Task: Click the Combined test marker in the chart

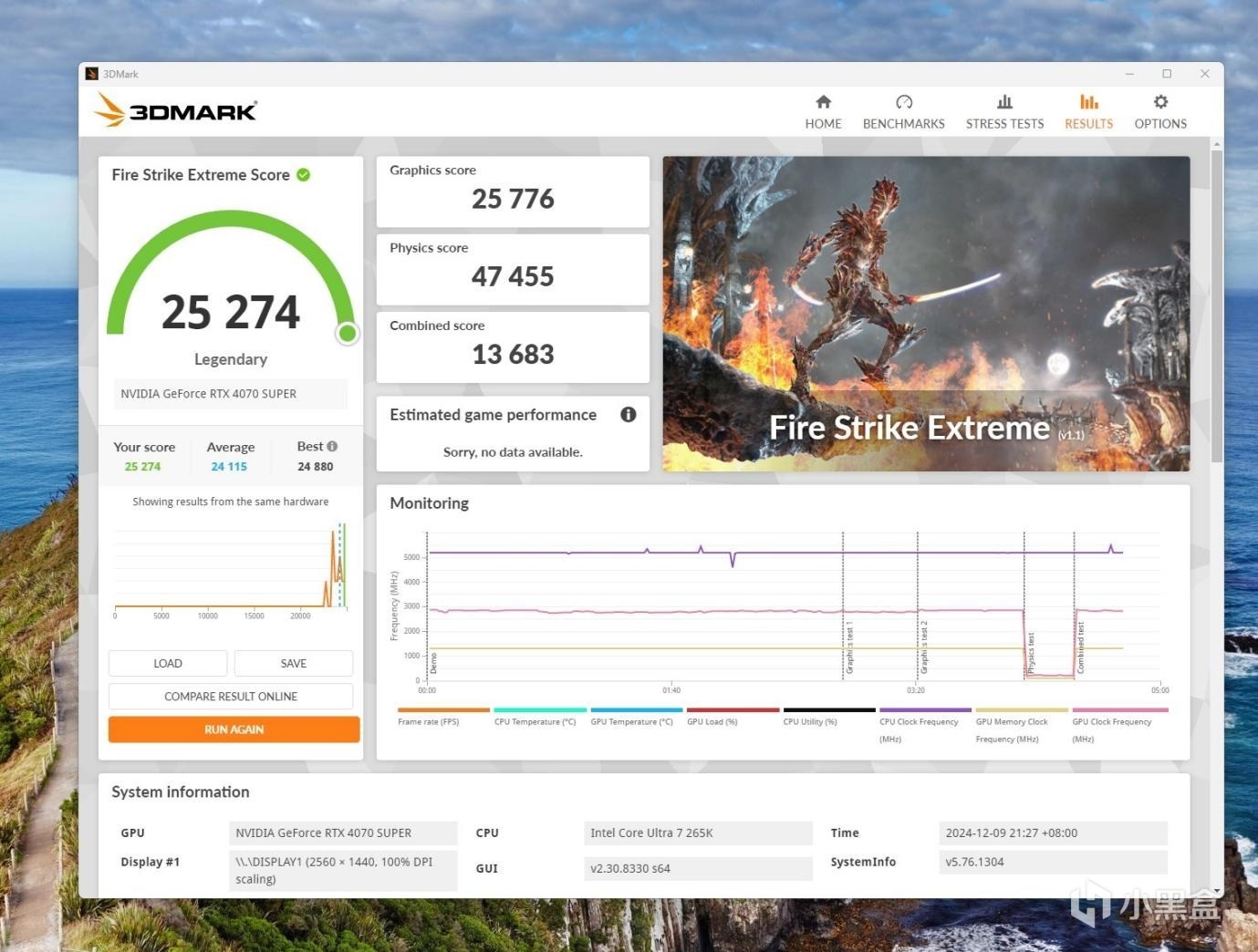Action: (1081, 648)
